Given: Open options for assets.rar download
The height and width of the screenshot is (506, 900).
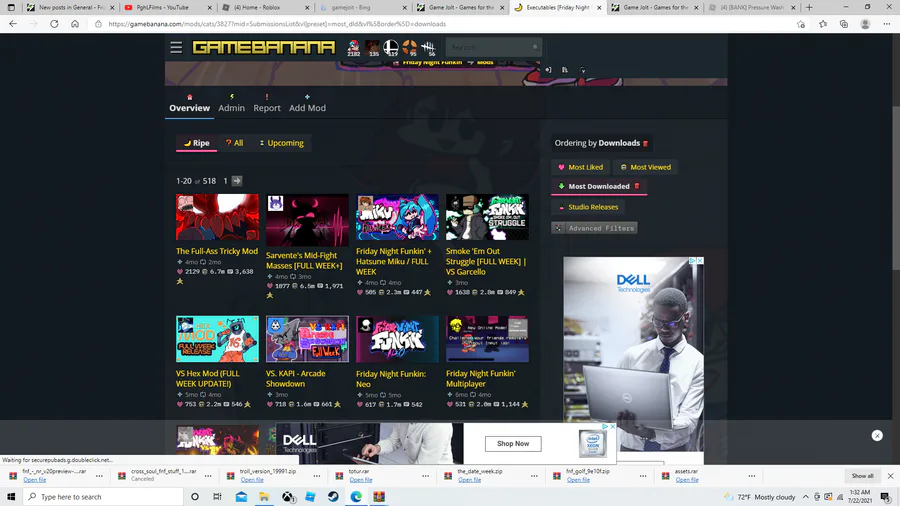Looking at the screenshot, I should (x=751, y=476).
